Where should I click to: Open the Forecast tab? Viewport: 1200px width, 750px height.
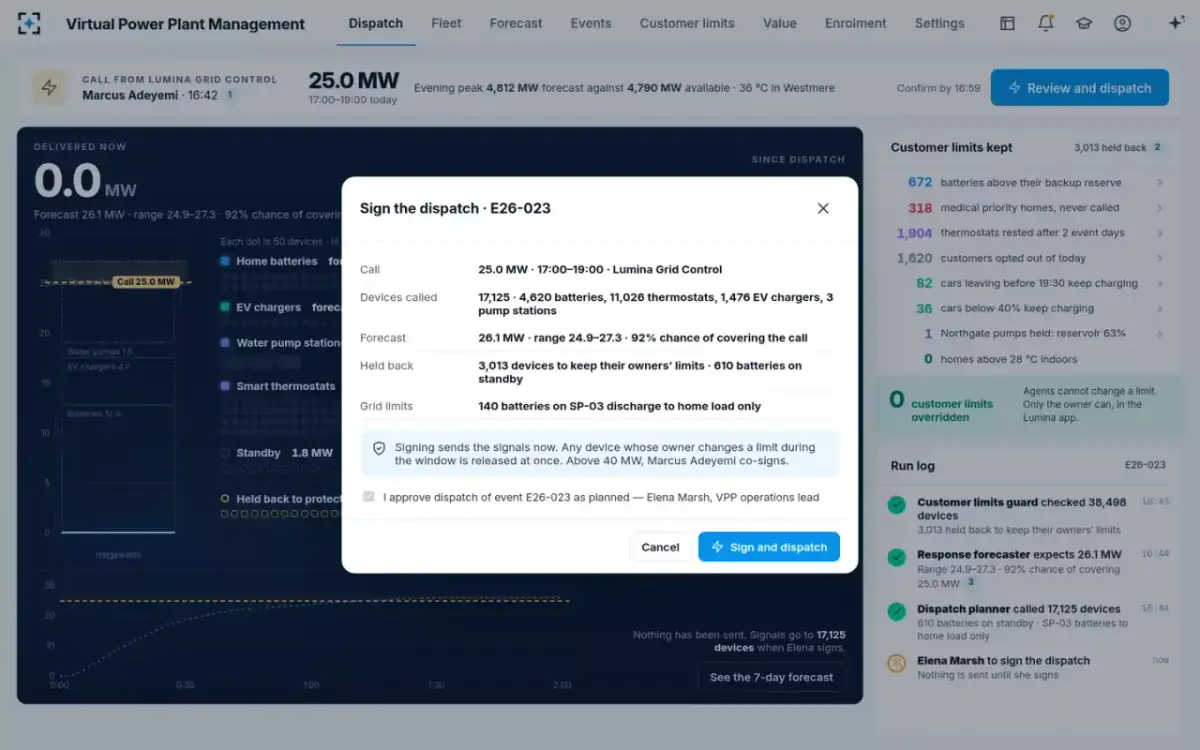click(516, 23)
